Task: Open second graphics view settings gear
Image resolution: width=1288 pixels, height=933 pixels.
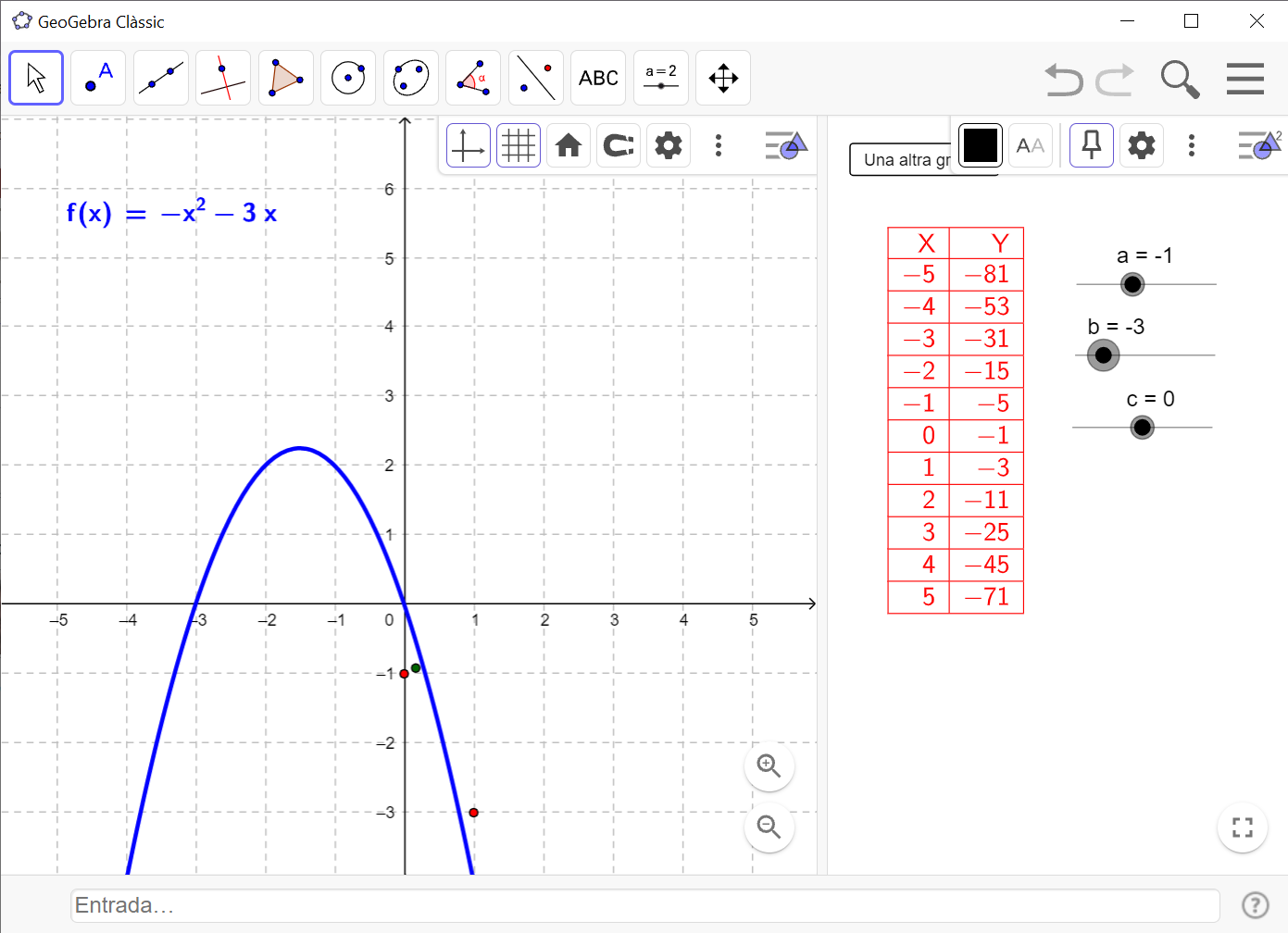Action: coord(1142,145)
